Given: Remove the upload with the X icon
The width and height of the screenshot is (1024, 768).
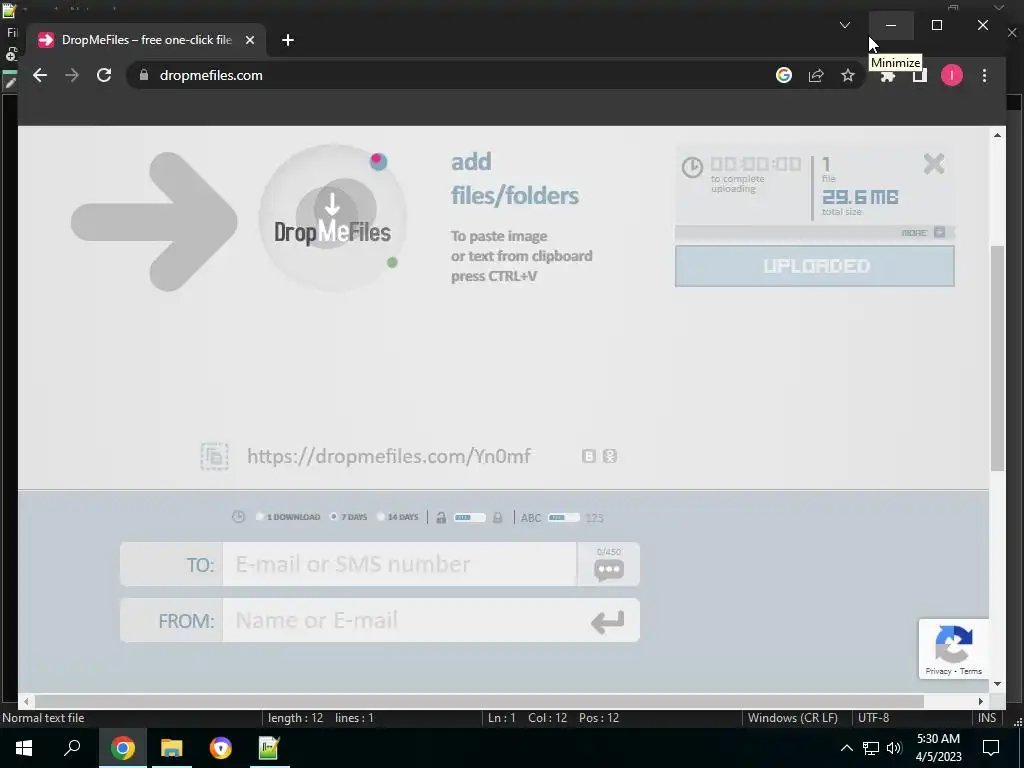Looking at the screenshot, I should pyautogui.click(x=934, y=164).
